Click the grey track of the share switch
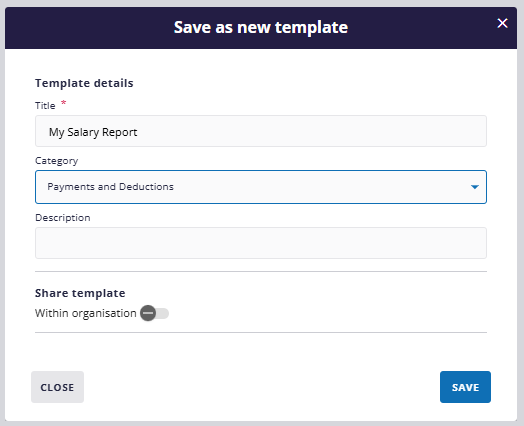The width and height of the screenshot is (524, 426). 163,313
